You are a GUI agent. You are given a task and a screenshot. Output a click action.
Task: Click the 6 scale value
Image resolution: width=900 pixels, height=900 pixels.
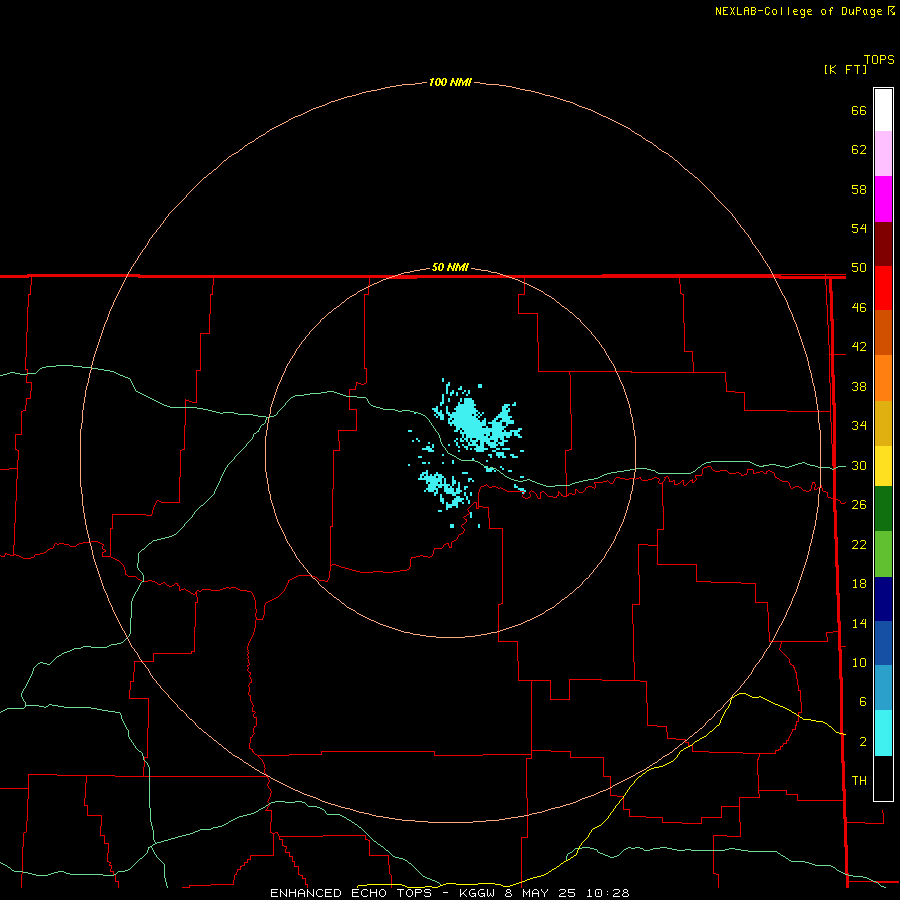click(x=862, y=702)
